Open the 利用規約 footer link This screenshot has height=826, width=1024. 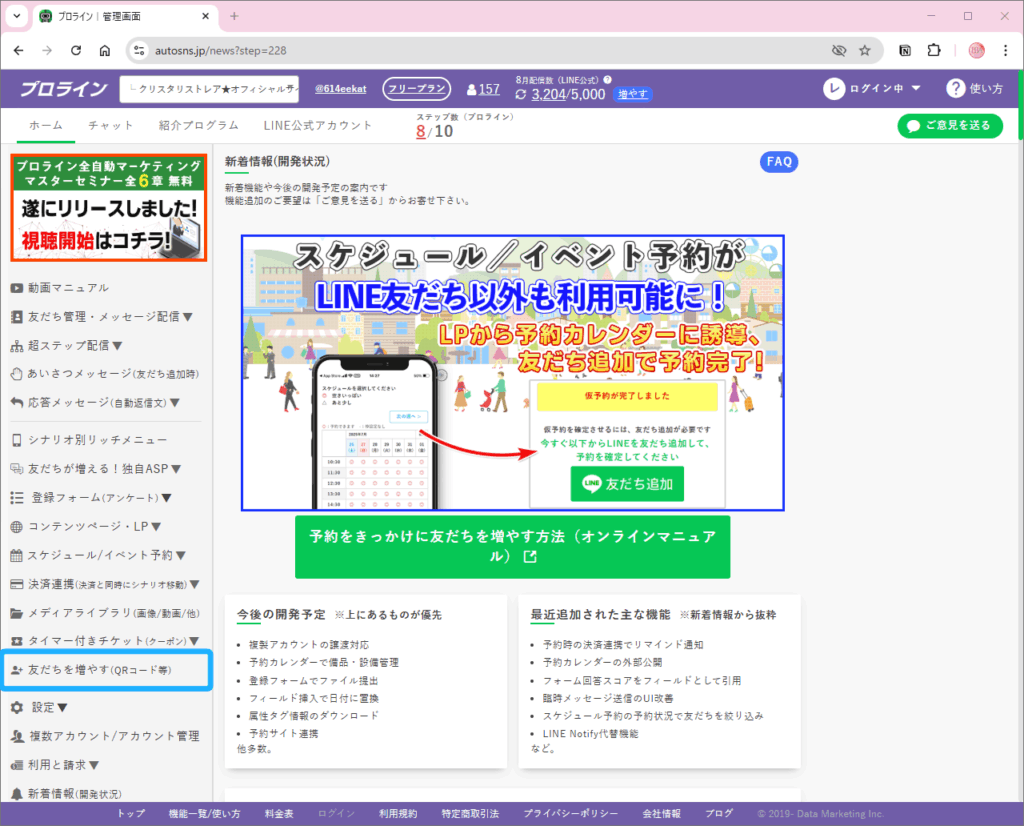click(x=398, y=814)
